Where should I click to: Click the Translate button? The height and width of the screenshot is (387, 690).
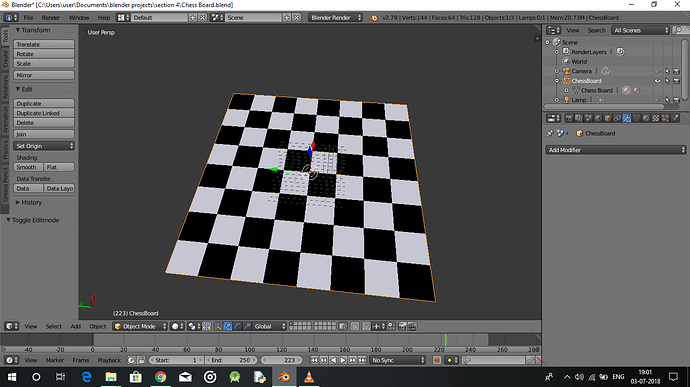(44, 44)
